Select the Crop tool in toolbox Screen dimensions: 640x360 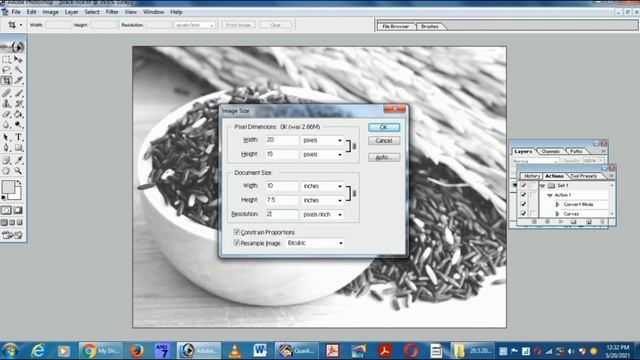pos(6,80)
